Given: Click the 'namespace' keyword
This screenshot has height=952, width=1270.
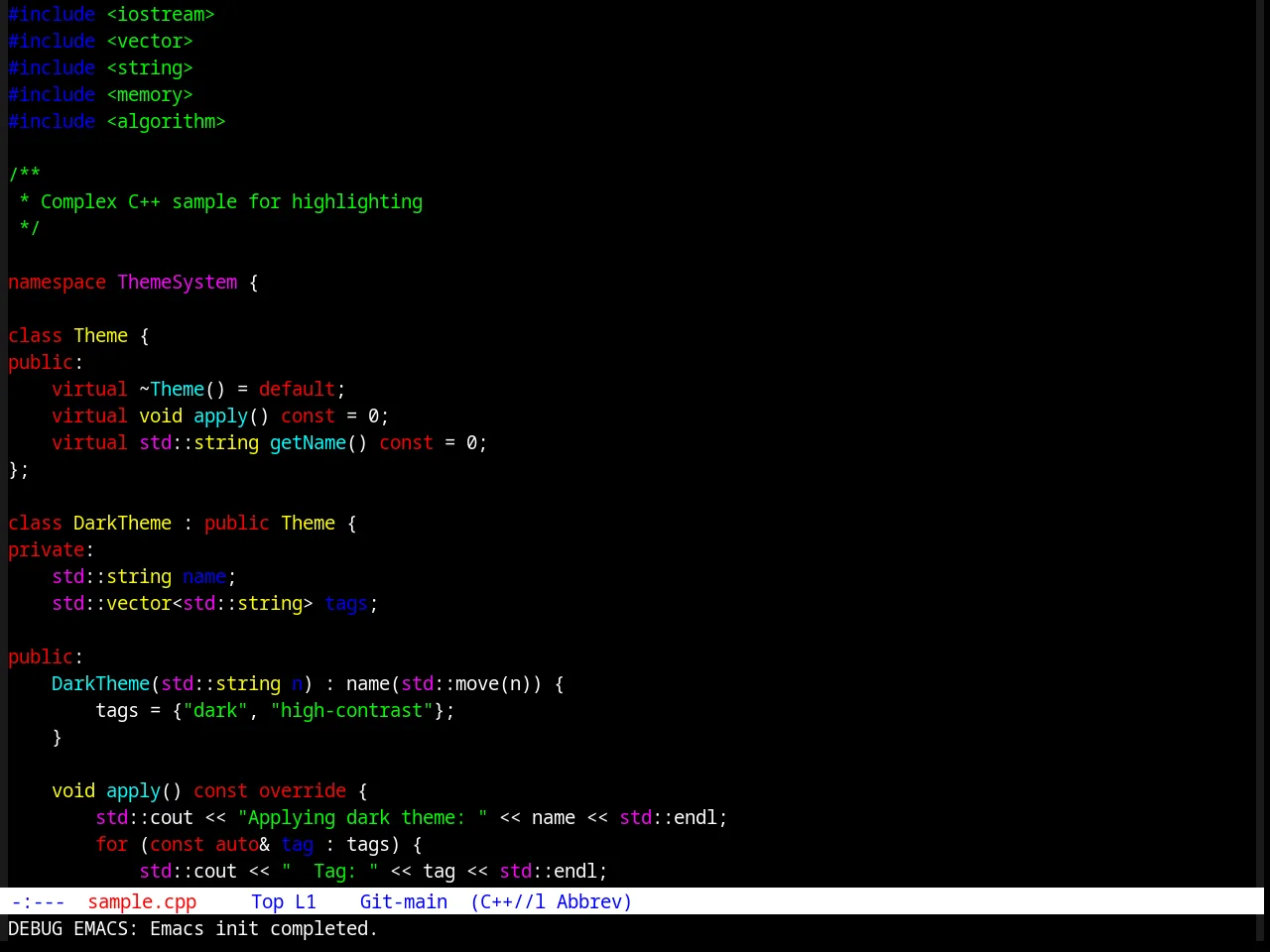Looking at the screenshot, I should coord(58,282).
